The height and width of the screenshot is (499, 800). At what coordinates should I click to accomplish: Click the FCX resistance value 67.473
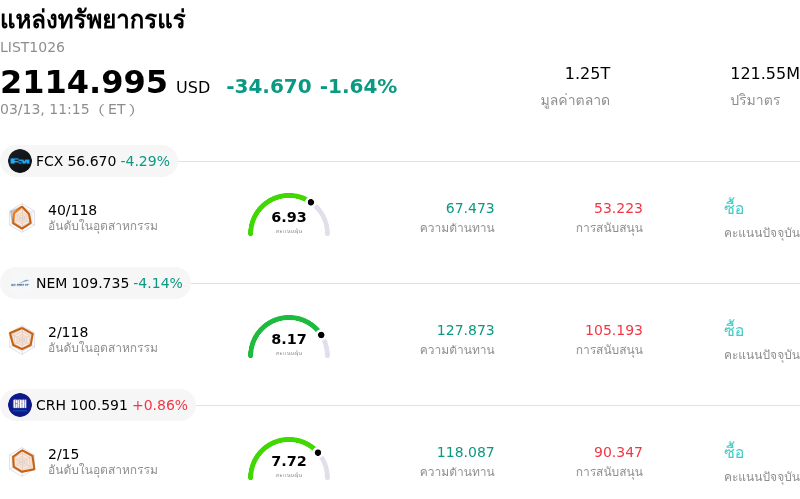pos(470,208)
